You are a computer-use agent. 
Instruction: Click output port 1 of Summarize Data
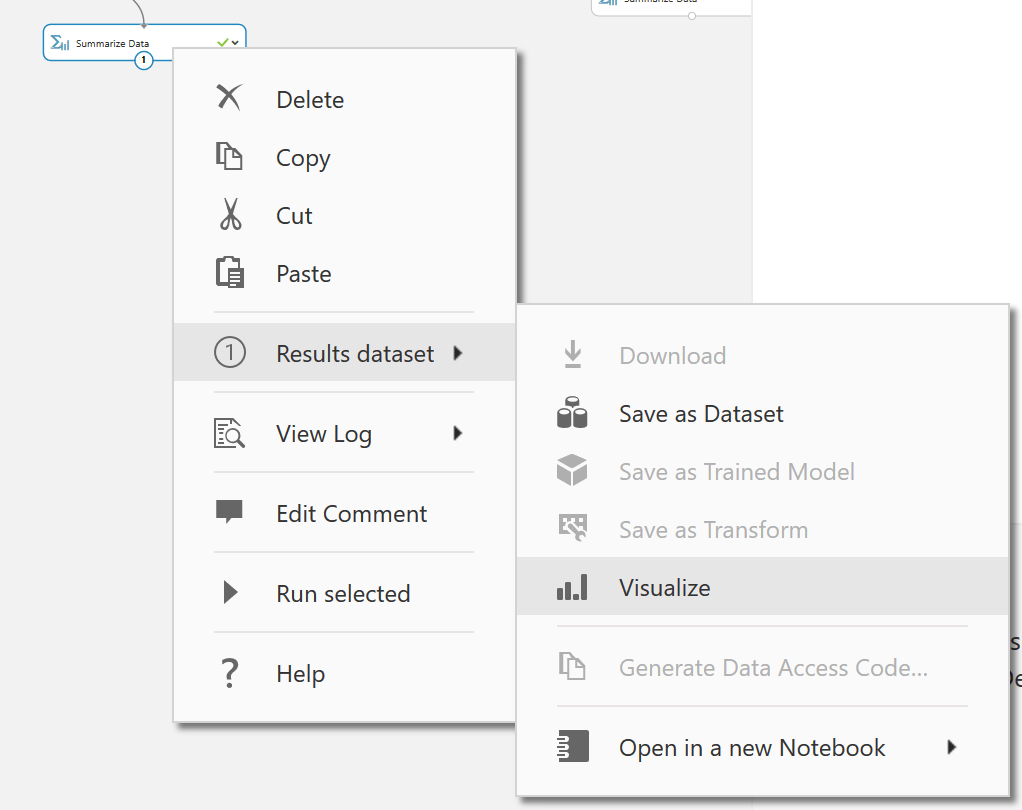coord(144,61)
